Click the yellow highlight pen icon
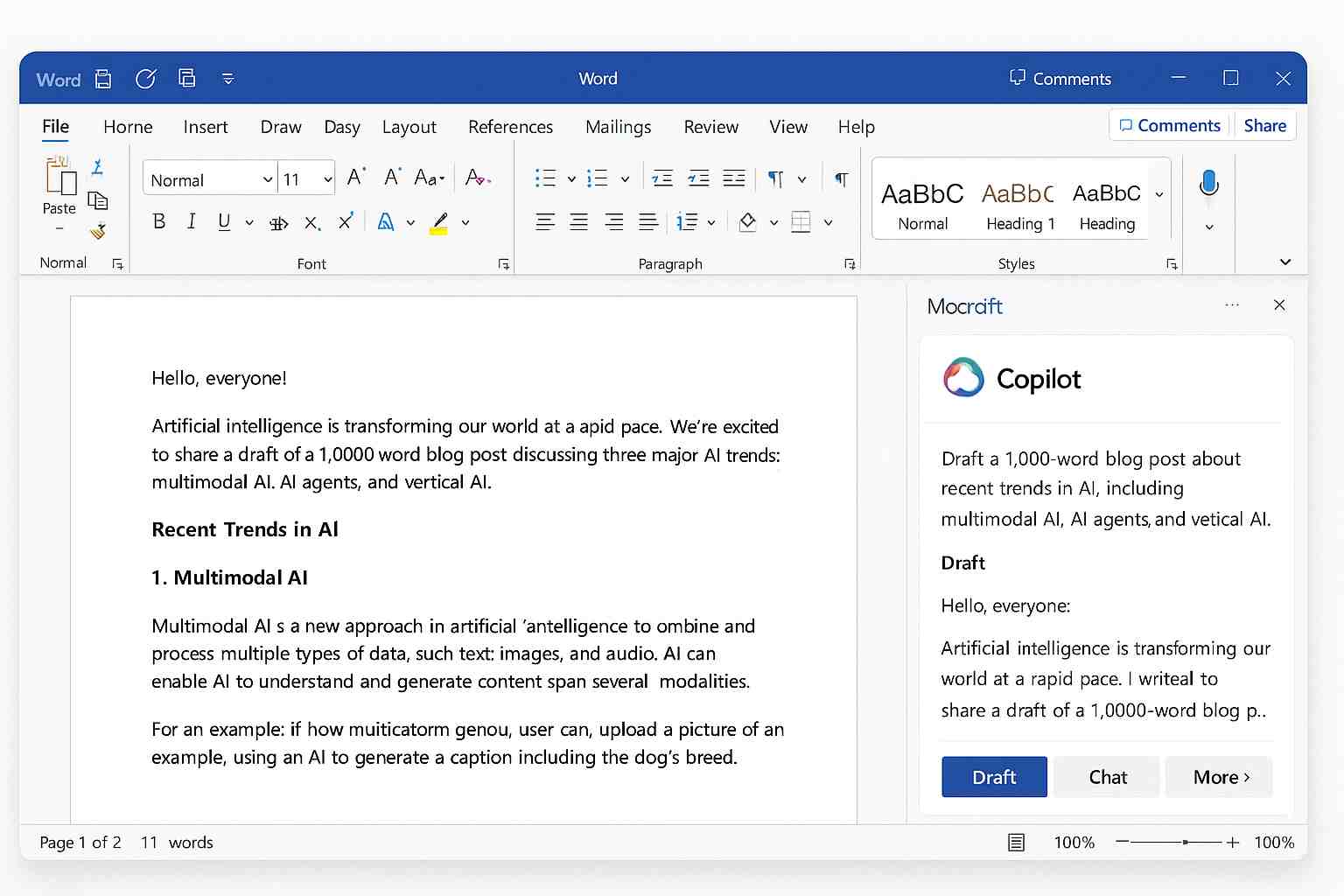Viewport: 1344px width, 896px height. click(439, 222)
